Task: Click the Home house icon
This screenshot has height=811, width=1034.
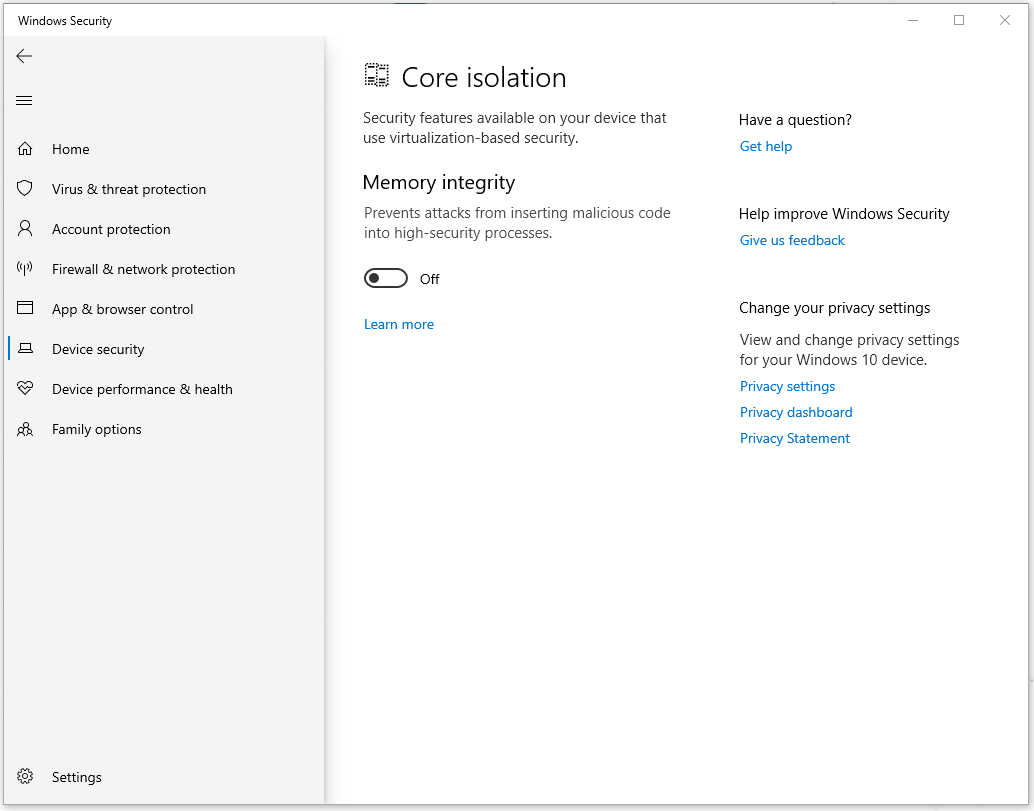Action: (25, 148)
